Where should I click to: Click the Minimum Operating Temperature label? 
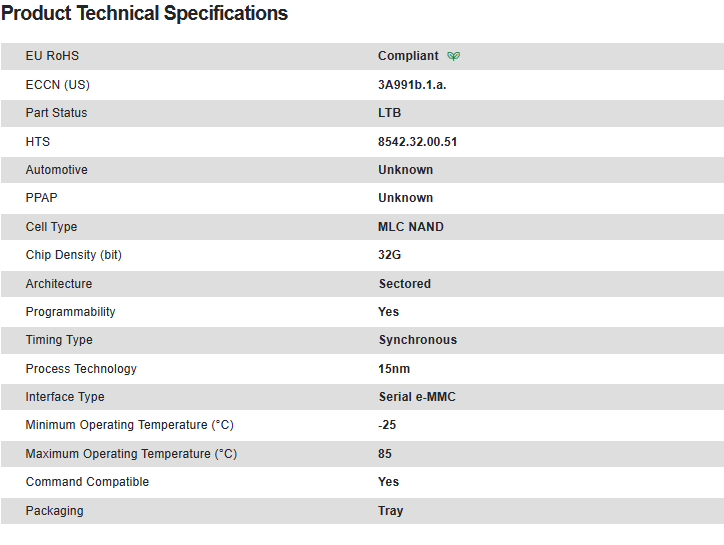point(129,425)
